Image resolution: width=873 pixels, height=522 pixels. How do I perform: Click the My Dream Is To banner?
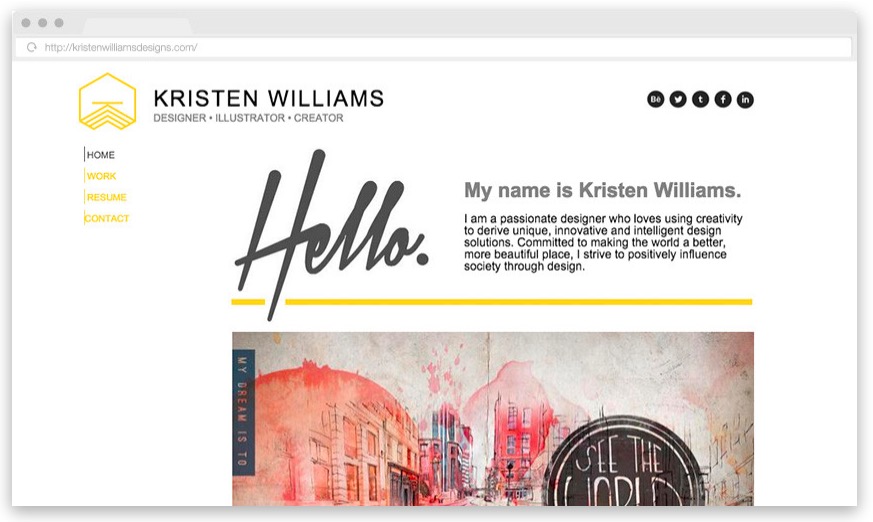coord(243,412)
